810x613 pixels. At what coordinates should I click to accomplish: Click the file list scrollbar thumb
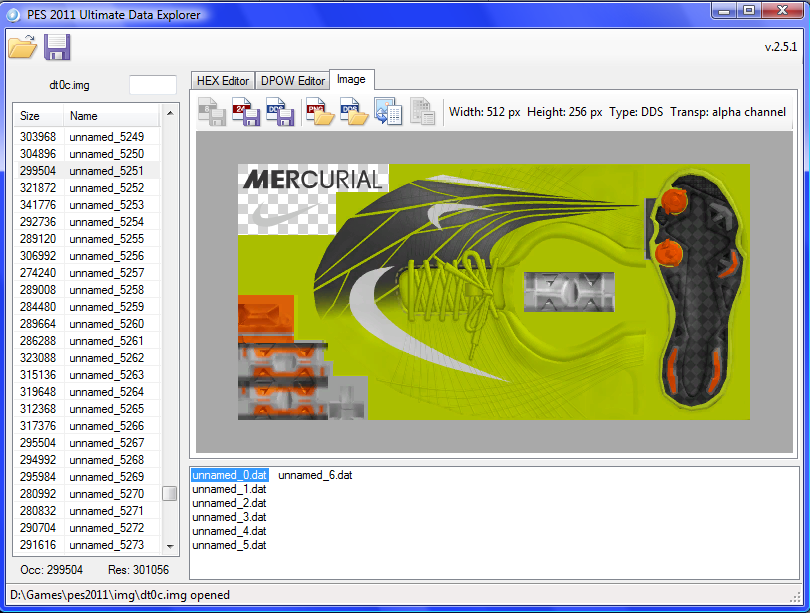169,494
